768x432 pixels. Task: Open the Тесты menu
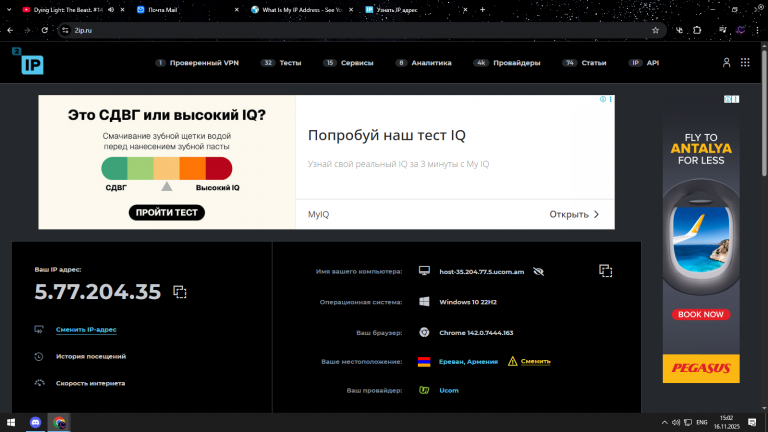[281, 63]
